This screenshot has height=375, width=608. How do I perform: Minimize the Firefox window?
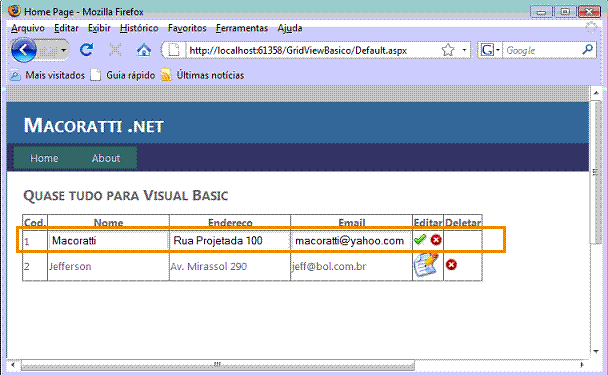(541, 12)
